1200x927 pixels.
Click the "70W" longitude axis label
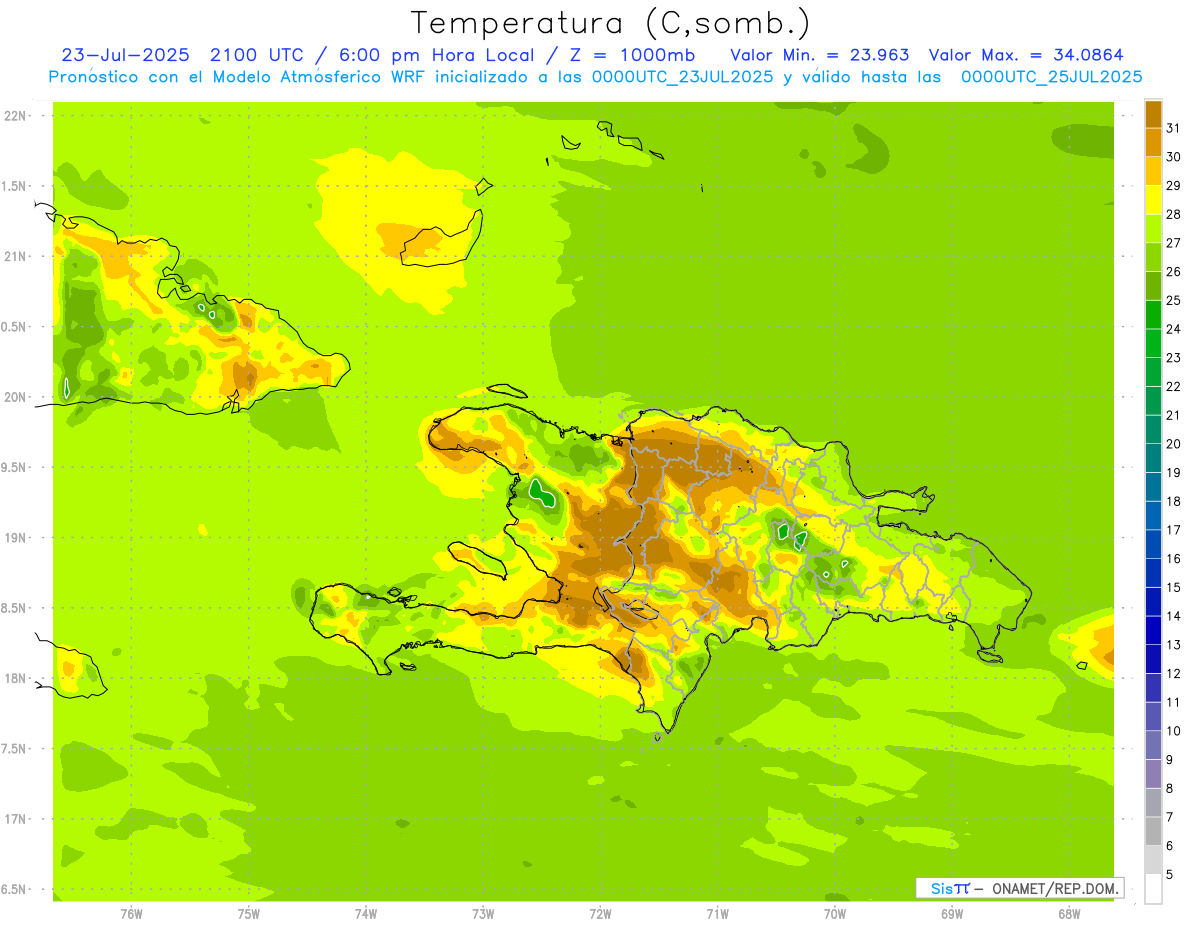point(835,914)
